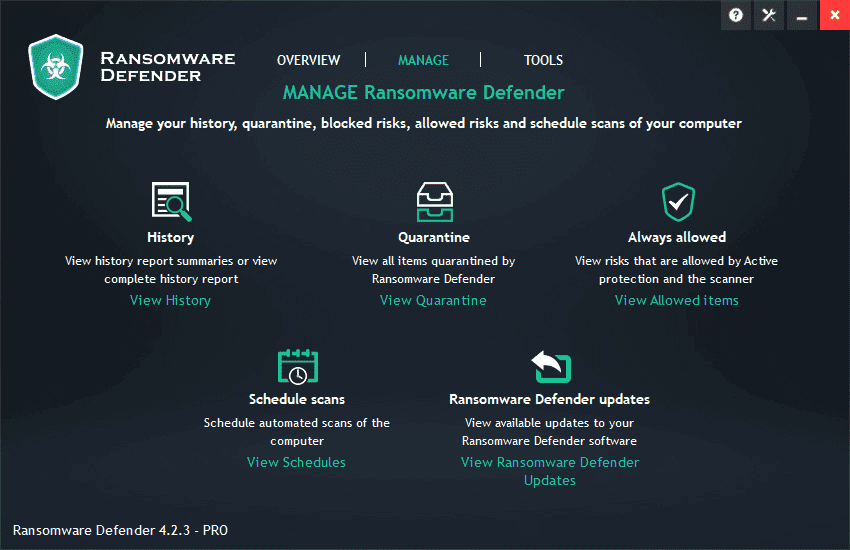The height and width of the screenshot is (550, 850).
Task: Click the Ransomware Defender biohazard shield logo
Action: click(x=56, y=67)
